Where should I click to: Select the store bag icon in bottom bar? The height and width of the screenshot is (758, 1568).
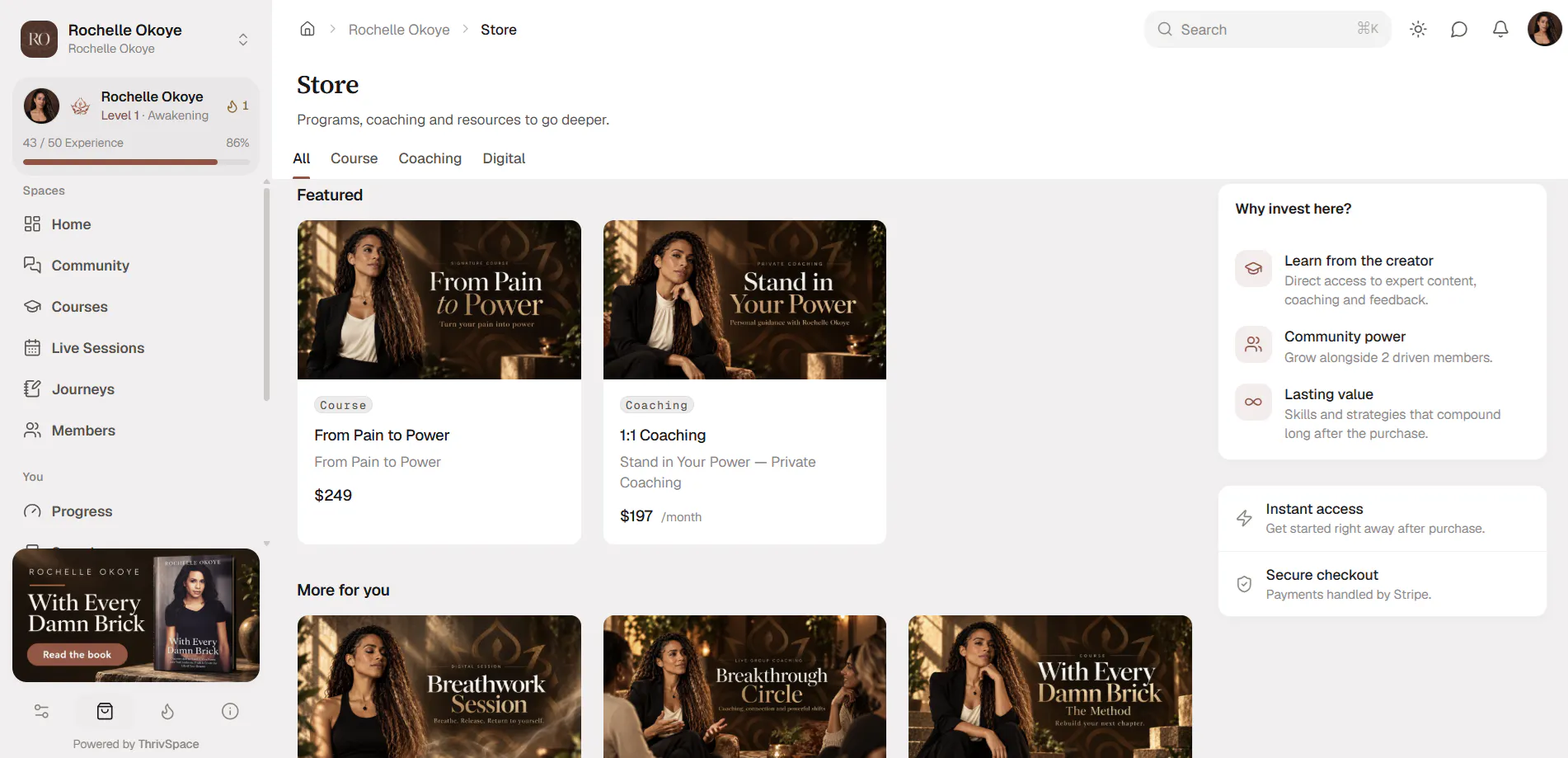(x=105, y=711)
